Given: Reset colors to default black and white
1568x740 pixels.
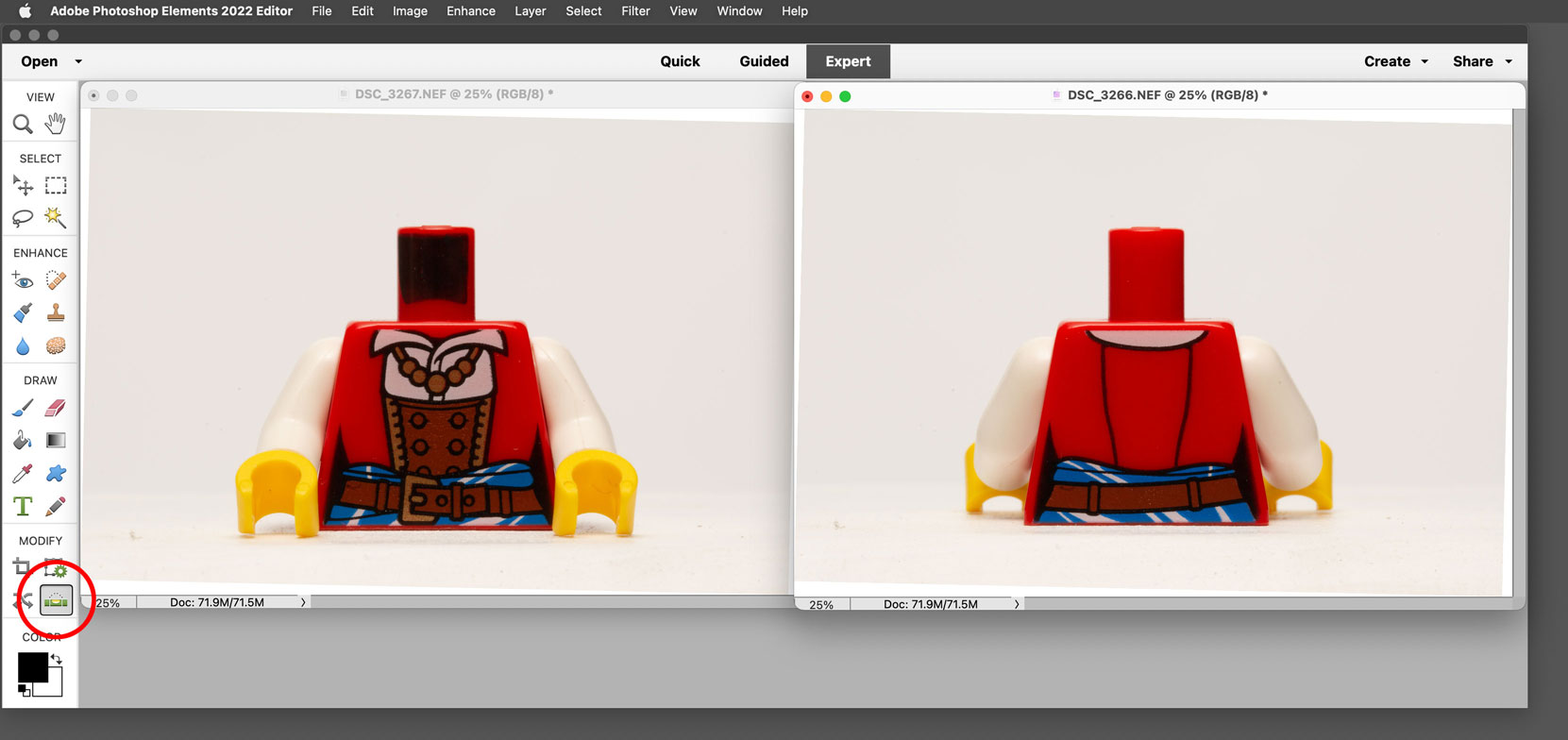Looking at the screenshot, I should point(24,691).
